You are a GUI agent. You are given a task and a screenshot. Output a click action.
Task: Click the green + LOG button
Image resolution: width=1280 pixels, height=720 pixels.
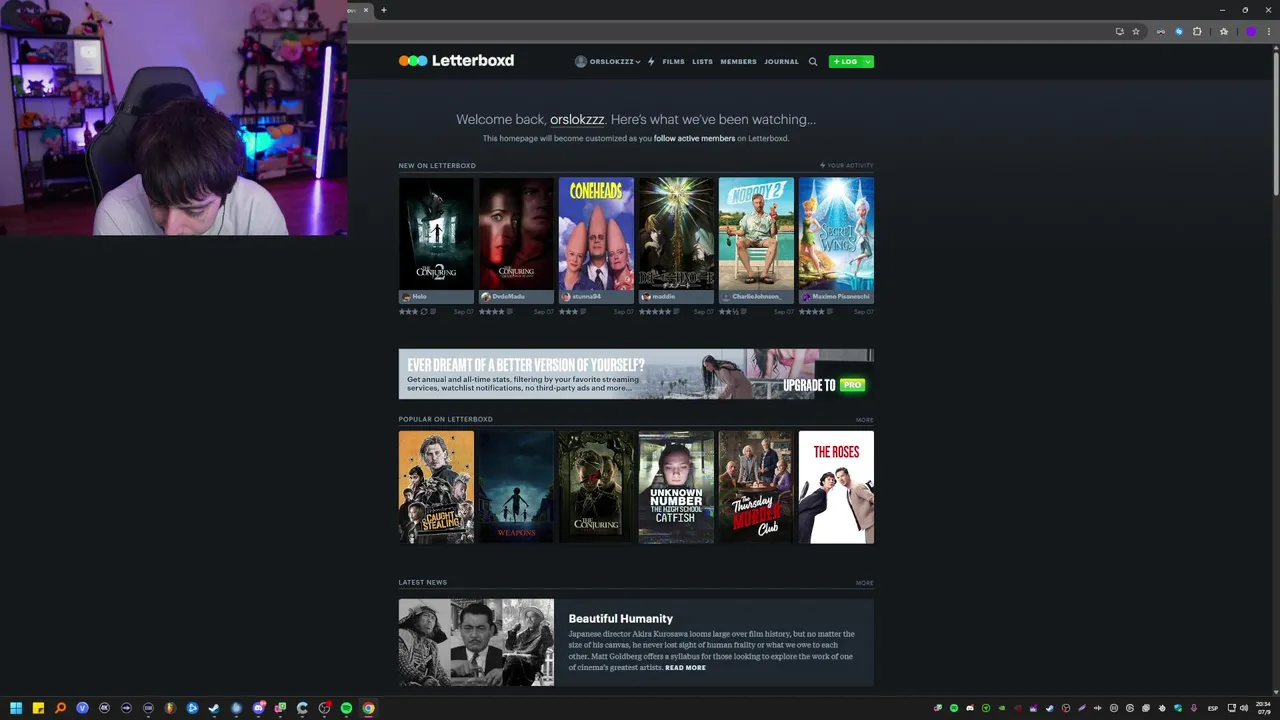[845, 62]
